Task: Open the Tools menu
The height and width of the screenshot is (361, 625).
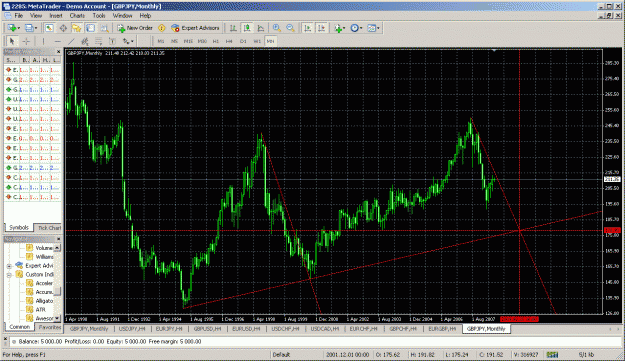Action: click(x=99, y=16)
